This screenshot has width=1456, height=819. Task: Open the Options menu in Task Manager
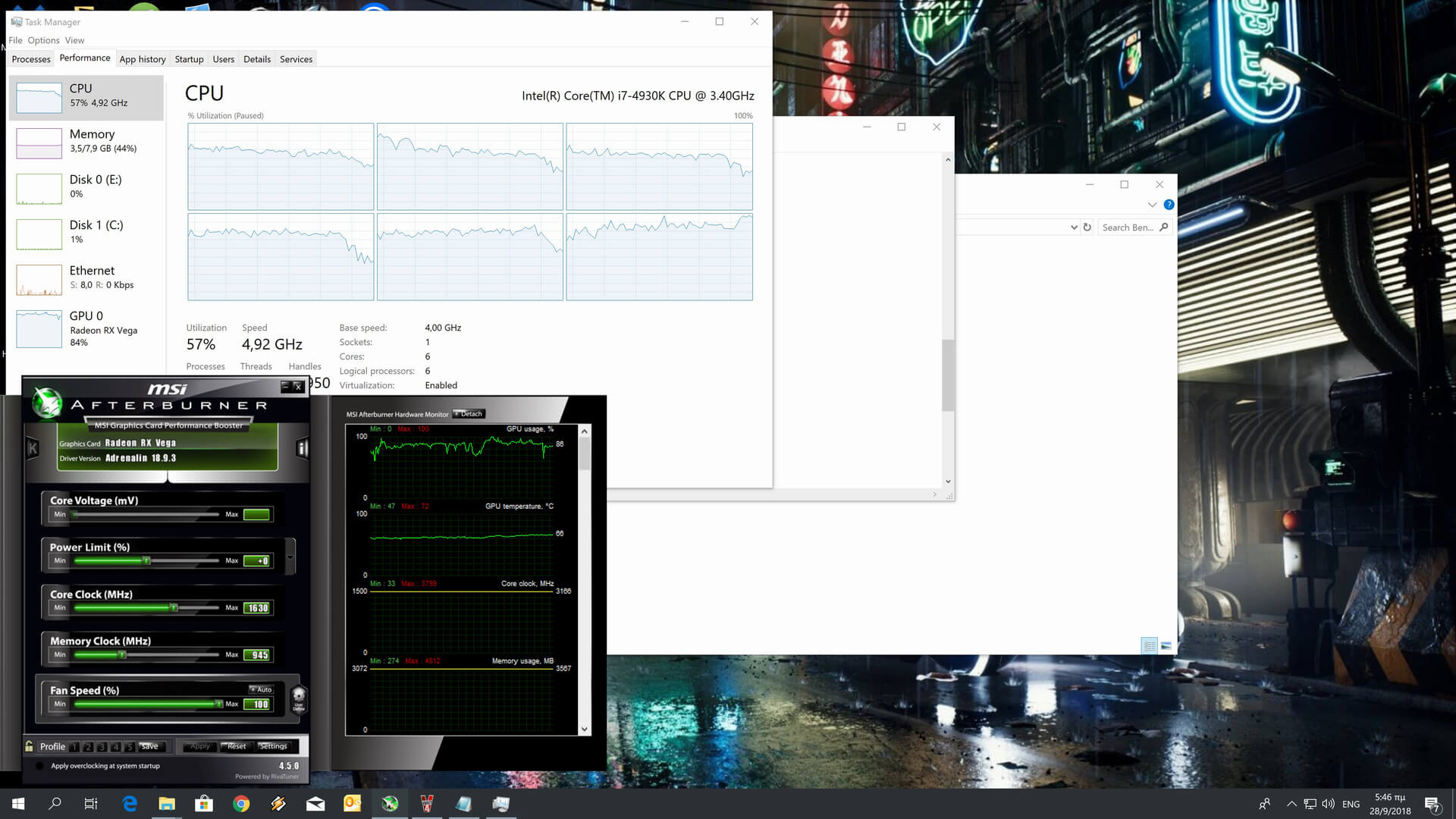pyautogui.click(x=43, y=40)
